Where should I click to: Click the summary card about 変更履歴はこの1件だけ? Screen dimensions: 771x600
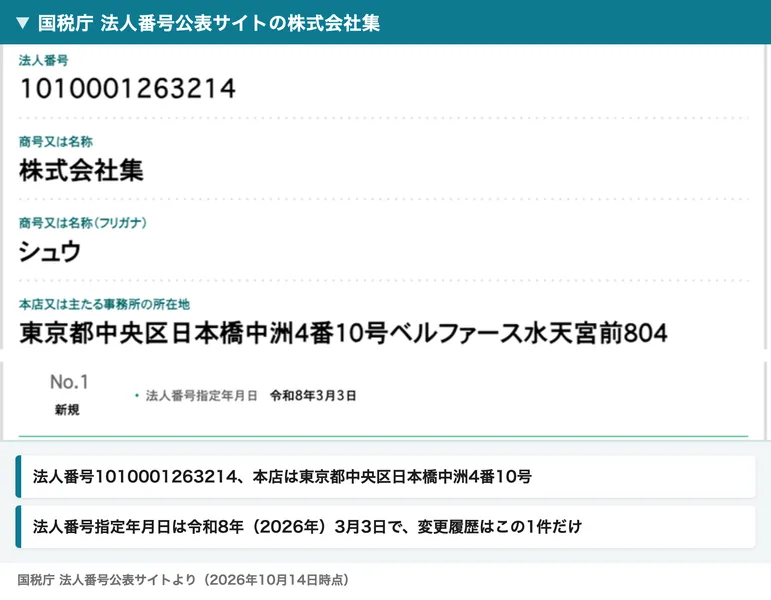pyautogui.click(x=386, y=527)
